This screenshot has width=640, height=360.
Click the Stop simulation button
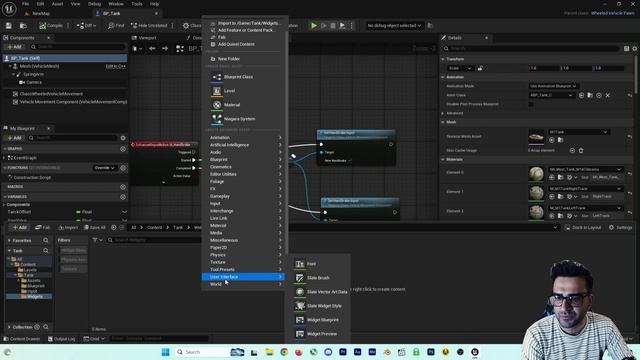pyautogui.click(x=333, y=26)
